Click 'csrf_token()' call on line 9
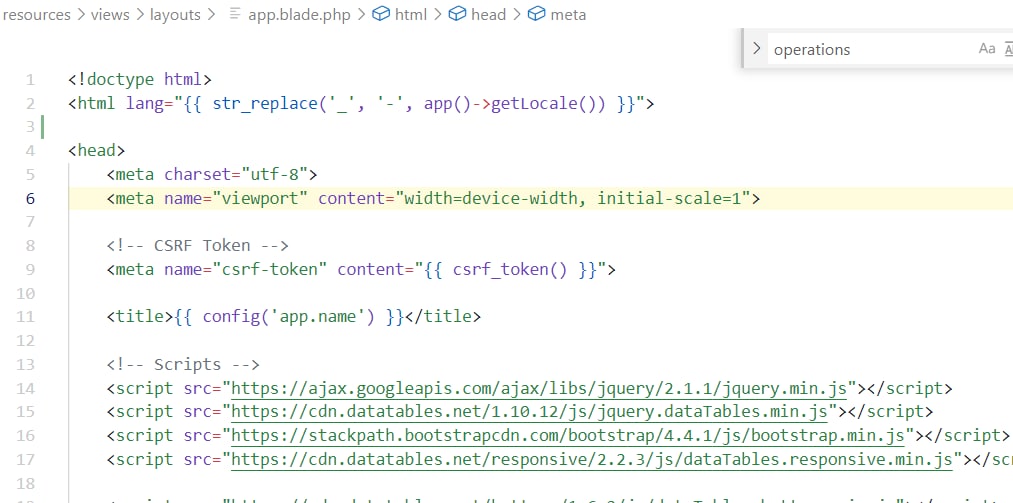This screenshot has height=503, width=1013. [510, 269]
